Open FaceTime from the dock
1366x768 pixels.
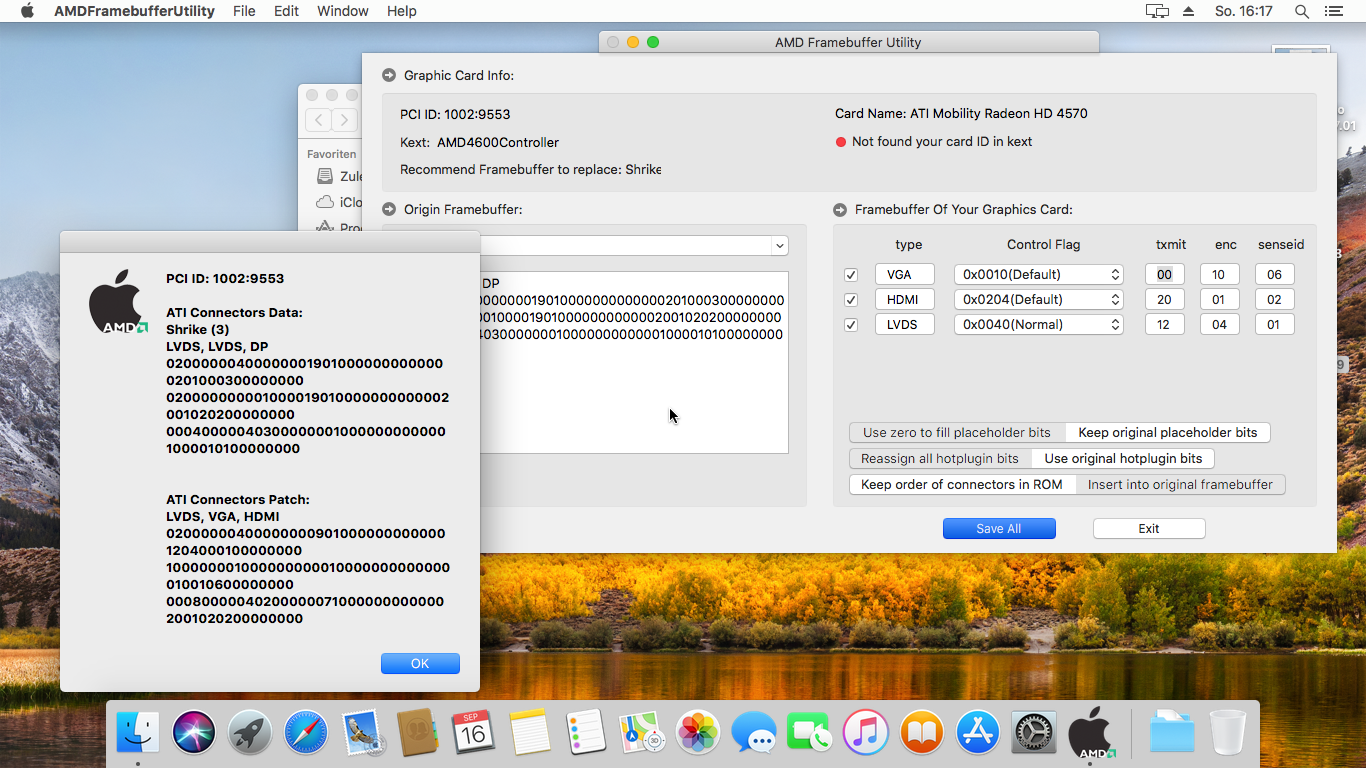810,732
